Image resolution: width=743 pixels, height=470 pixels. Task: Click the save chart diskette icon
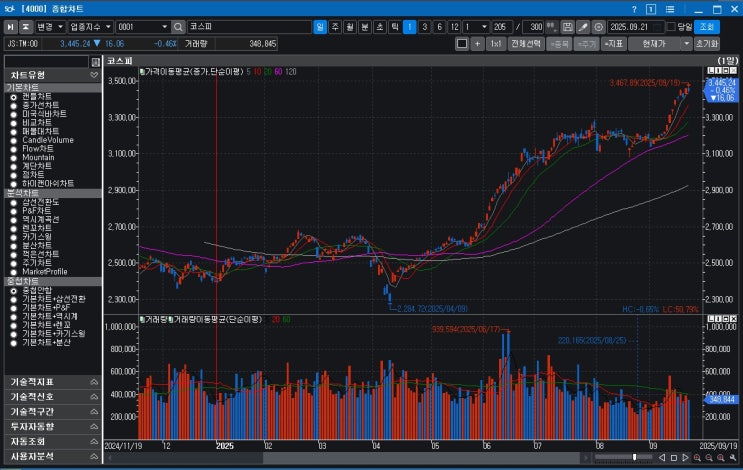pyautogui.click(x=567, y=27)
